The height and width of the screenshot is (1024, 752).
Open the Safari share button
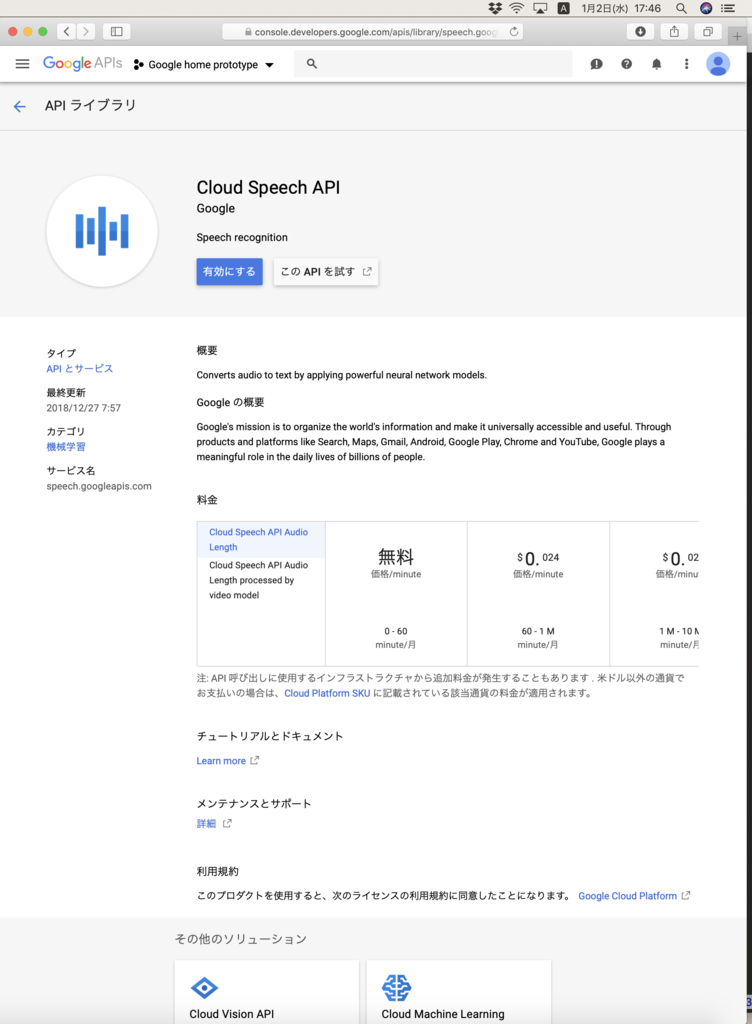(674, 31)
